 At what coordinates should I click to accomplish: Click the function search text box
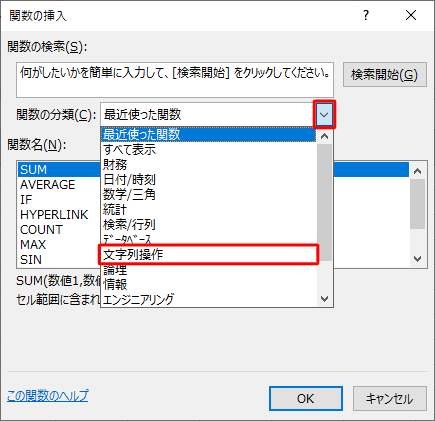click(x=175, y=80)
